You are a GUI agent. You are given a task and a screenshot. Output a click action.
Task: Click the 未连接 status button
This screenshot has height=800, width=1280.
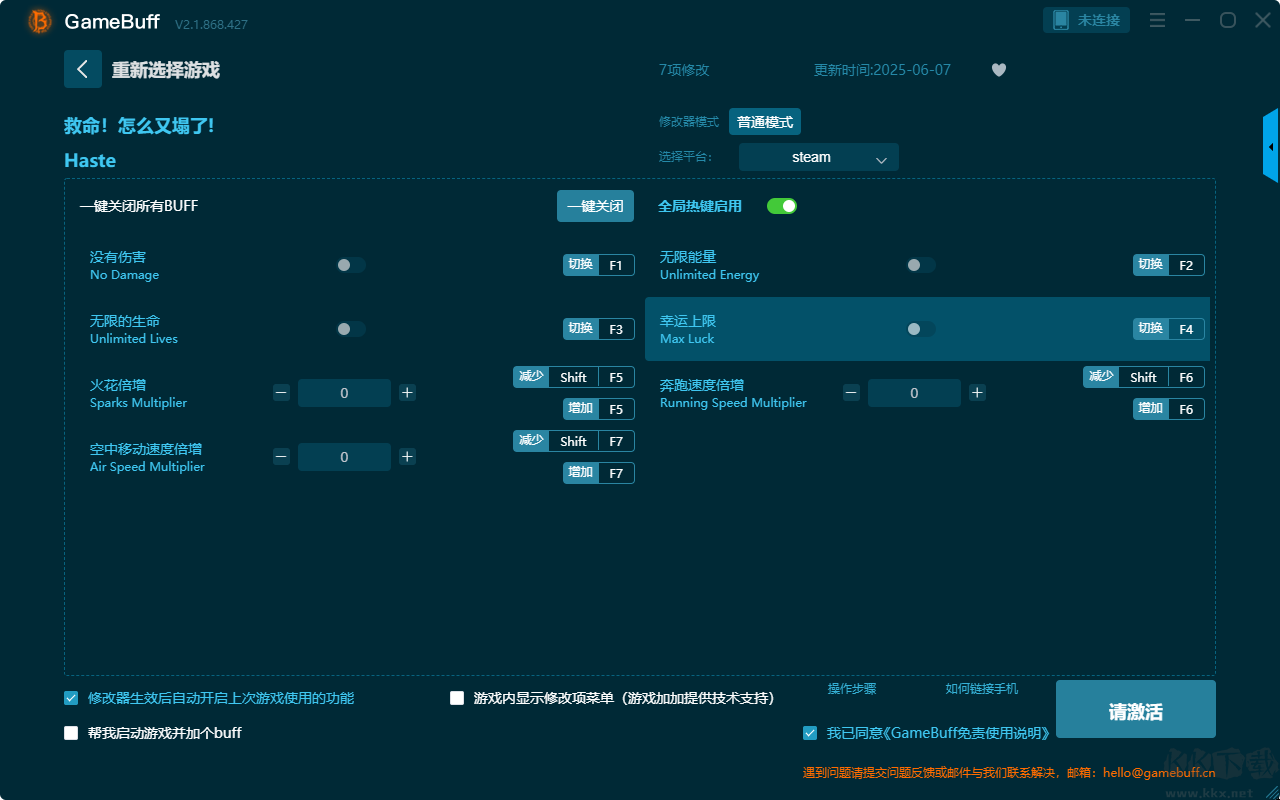click(1086, 20)
